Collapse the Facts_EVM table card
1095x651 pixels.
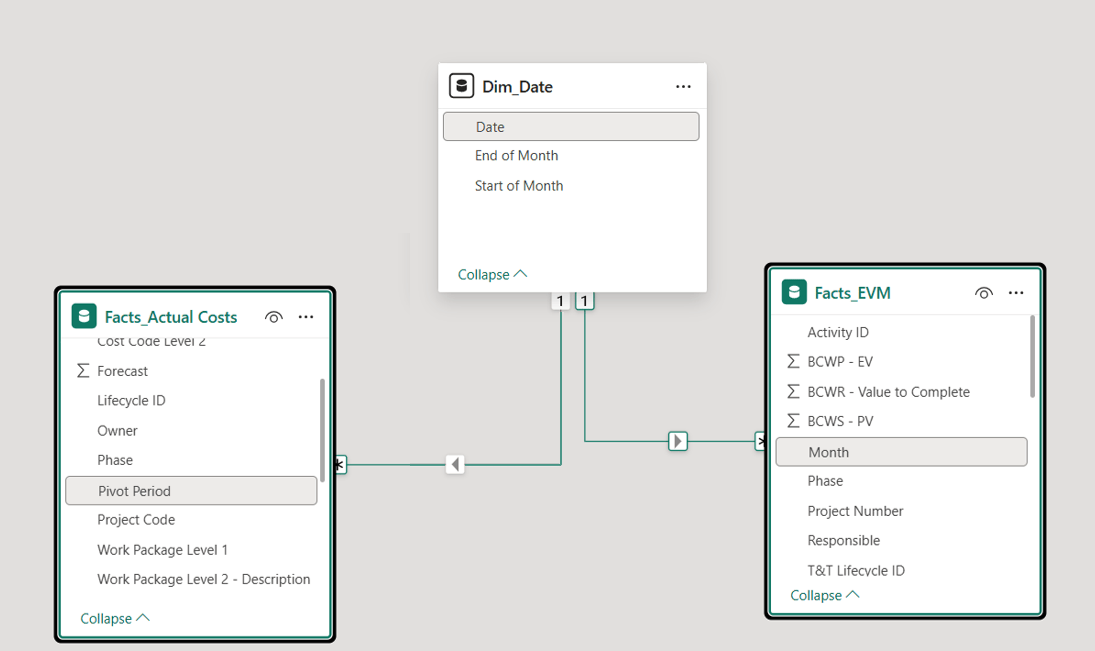(825, 595)
